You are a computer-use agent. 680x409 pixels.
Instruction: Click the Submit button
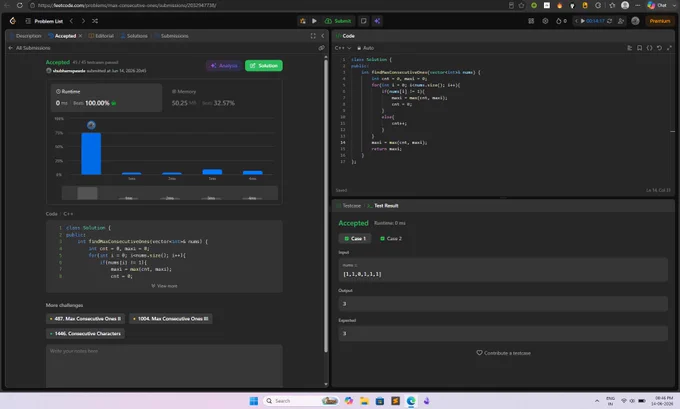(x=338, y=21)
